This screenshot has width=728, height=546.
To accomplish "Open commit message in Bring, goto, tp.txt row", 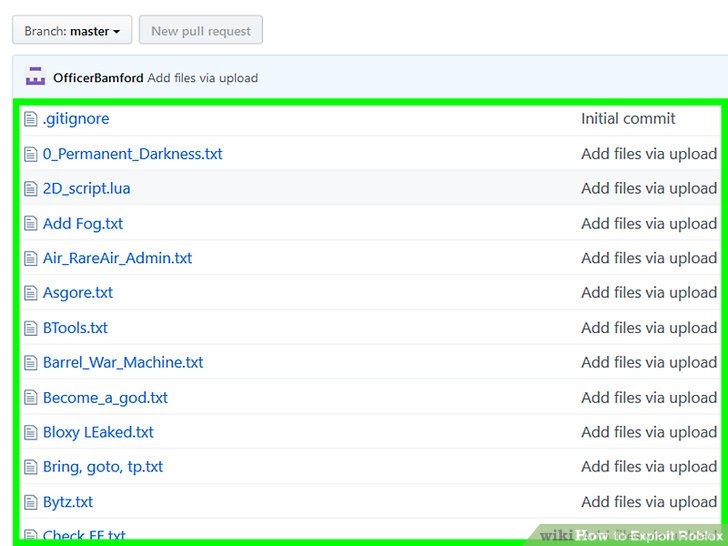I will 649,467.
